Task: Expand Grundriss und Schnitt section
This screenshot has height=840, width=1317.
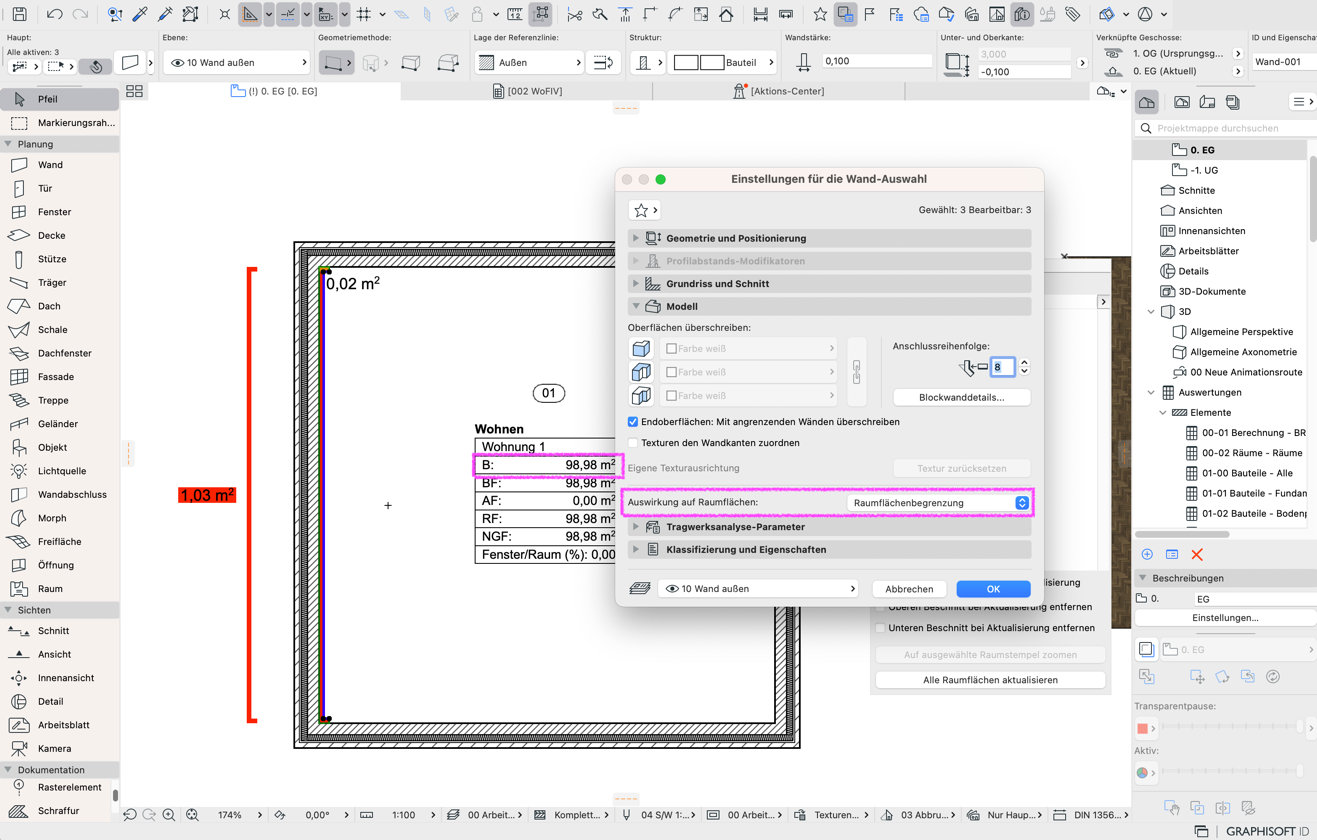Action: pyautogui.click(x=830, y=284)
